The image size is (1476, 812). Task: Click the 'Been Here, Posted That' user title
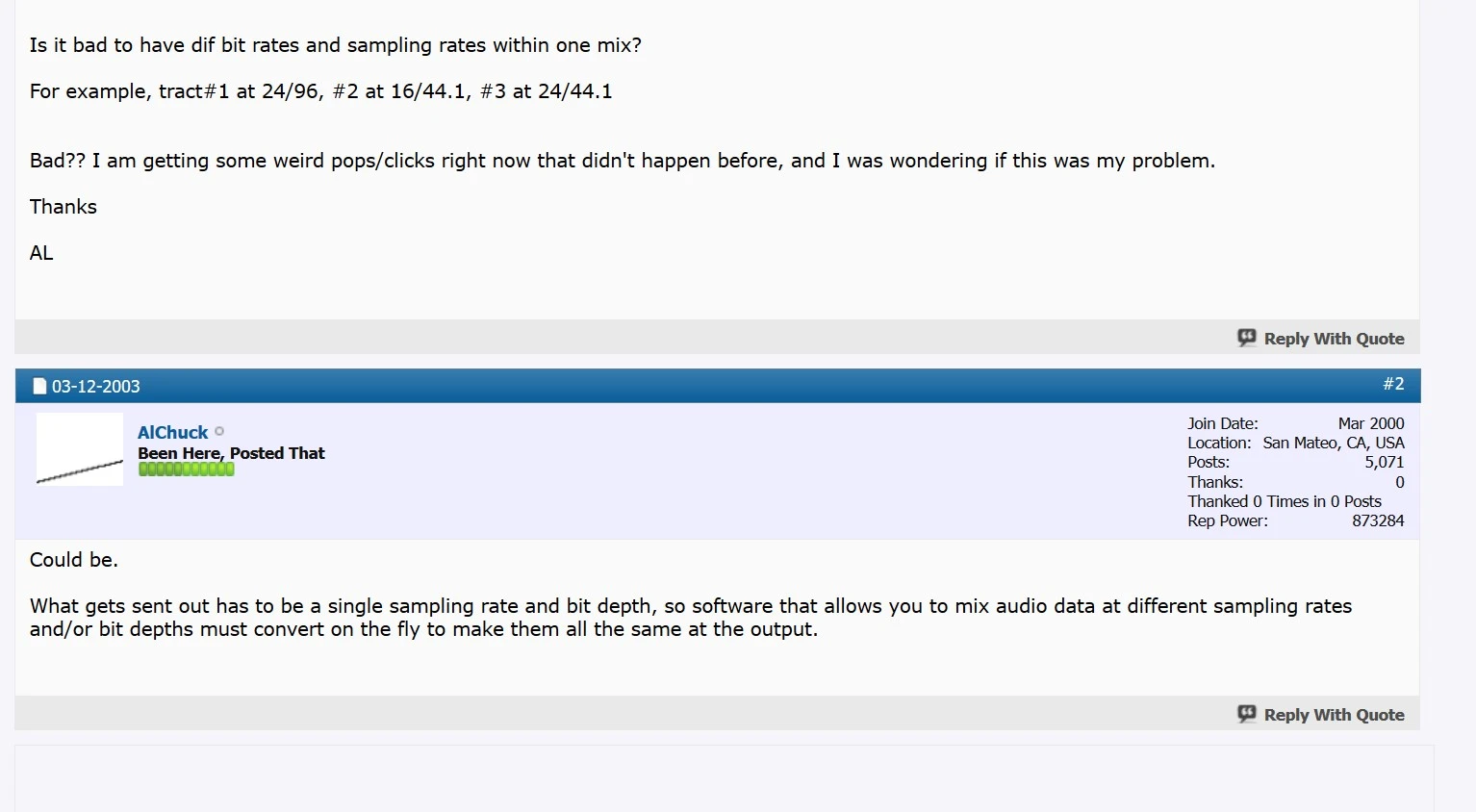231,453
